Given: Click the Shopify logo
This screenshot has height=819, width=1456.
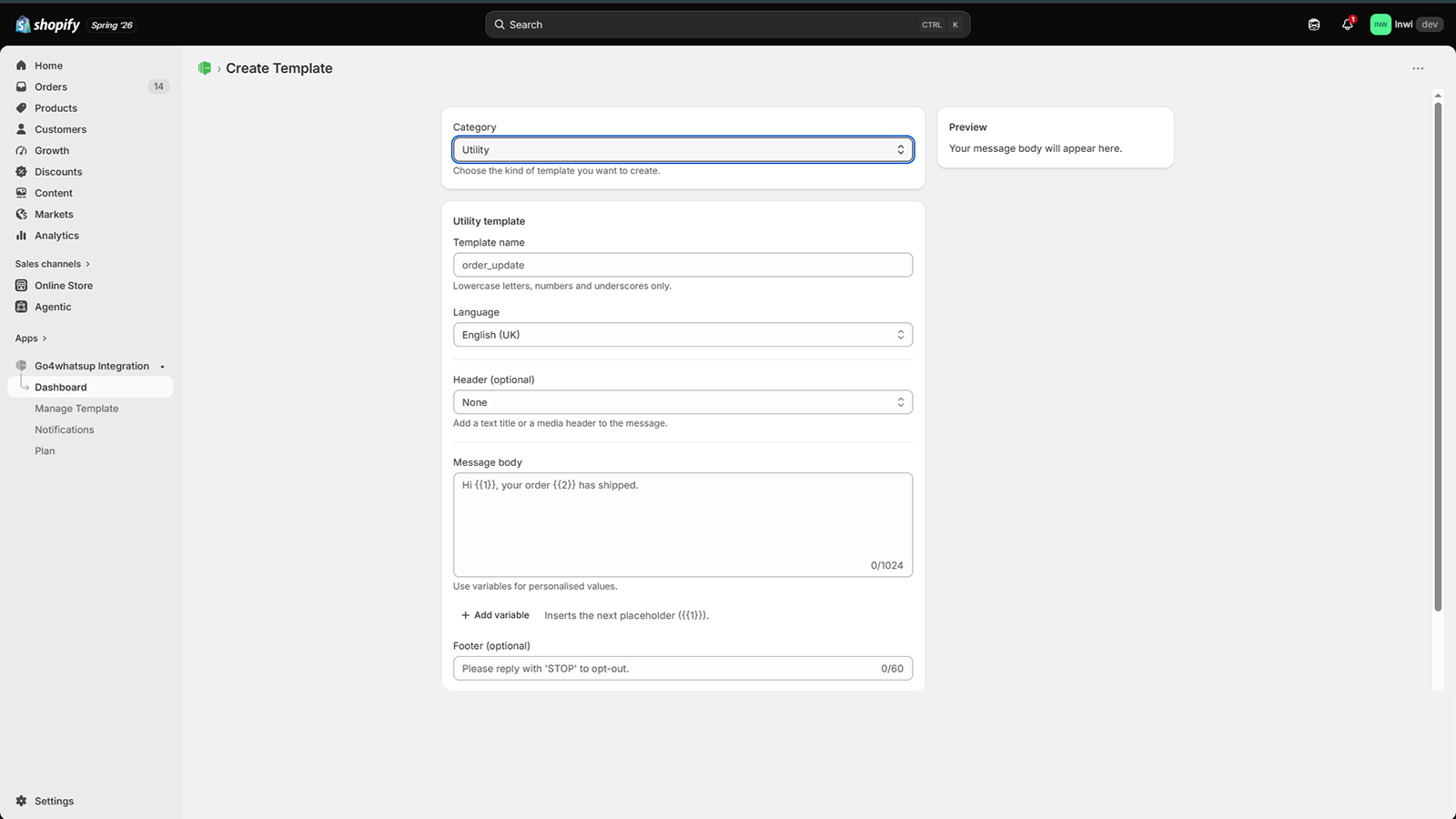Looking at the screenshot, I should (x=47, y=25).
